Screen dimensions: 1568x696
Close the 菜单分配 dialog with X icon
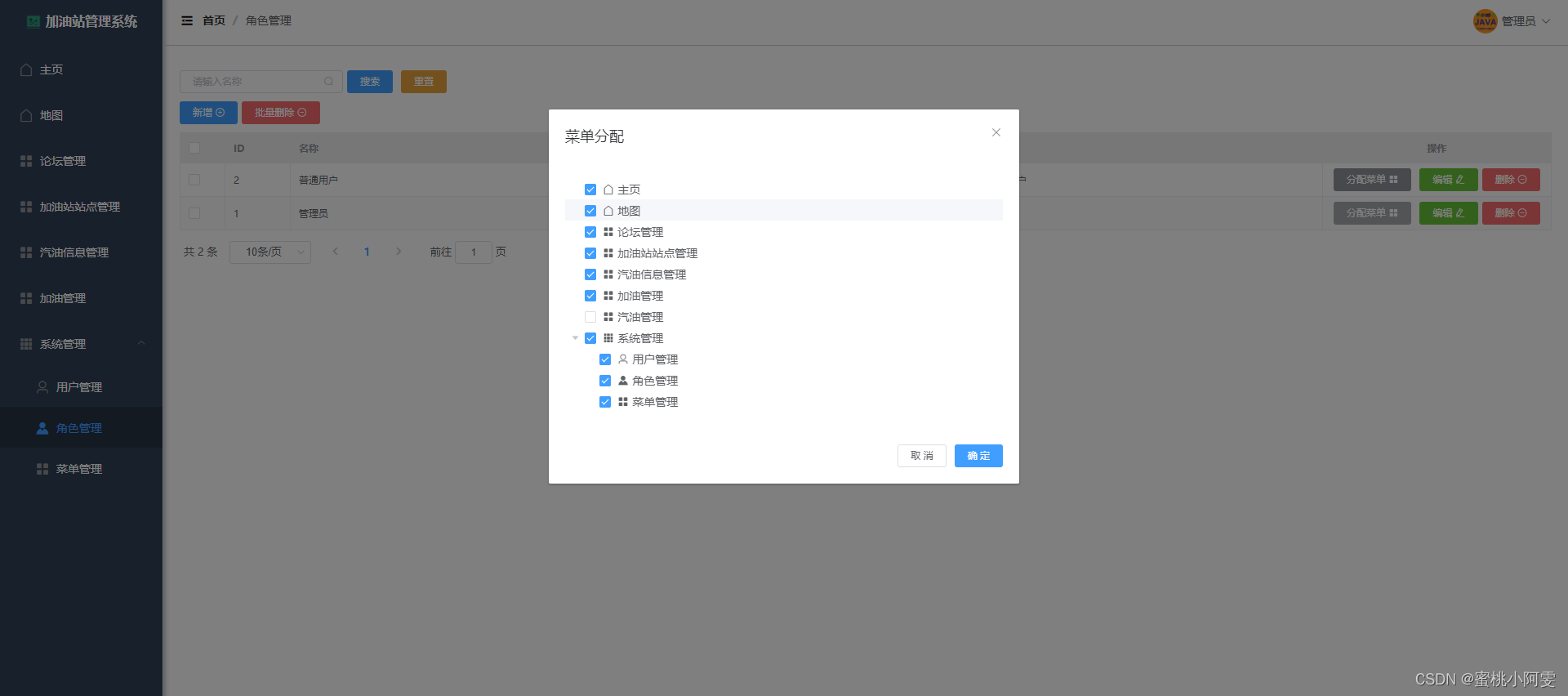[996, 132]
